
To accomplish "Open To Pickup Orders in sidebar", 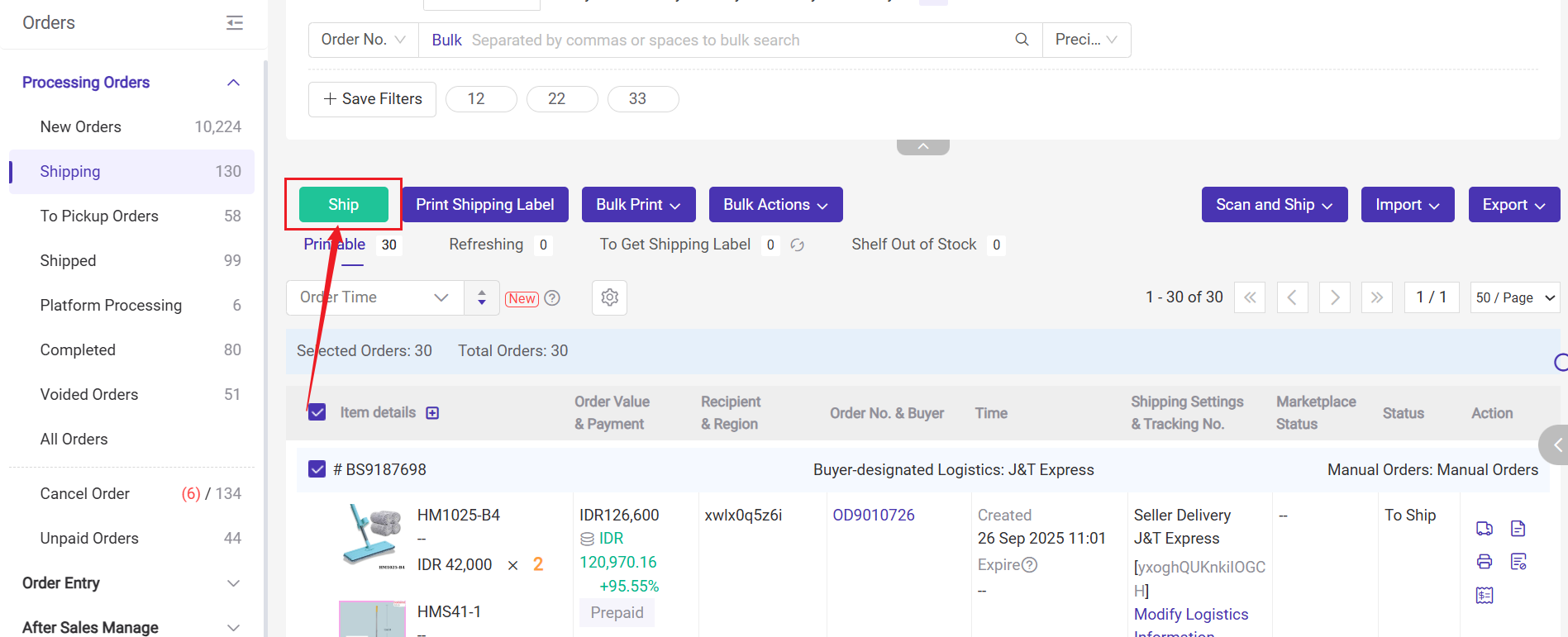I will [x=99, y=216].
